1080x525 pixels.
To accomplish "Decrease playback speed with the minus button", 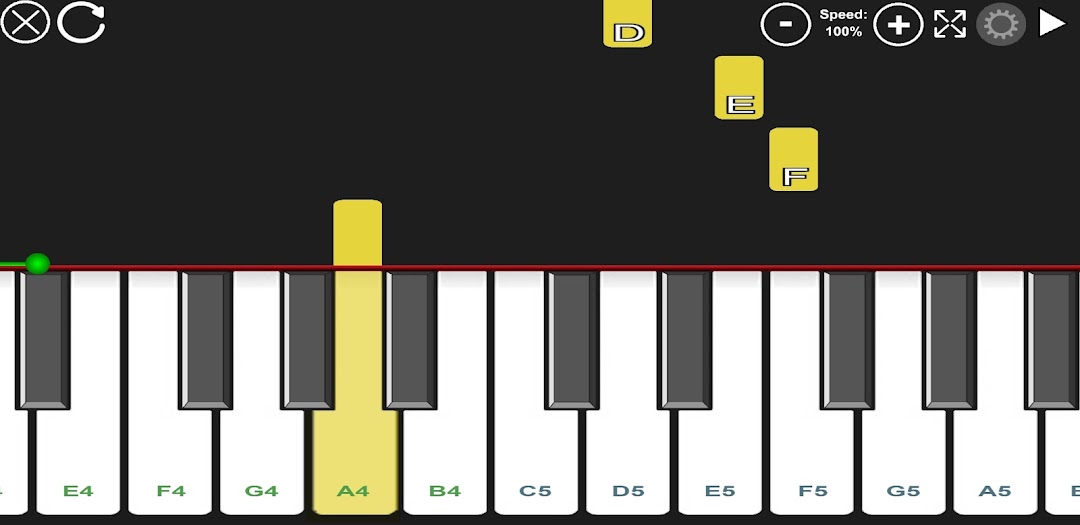I will [x=785, y=24].
